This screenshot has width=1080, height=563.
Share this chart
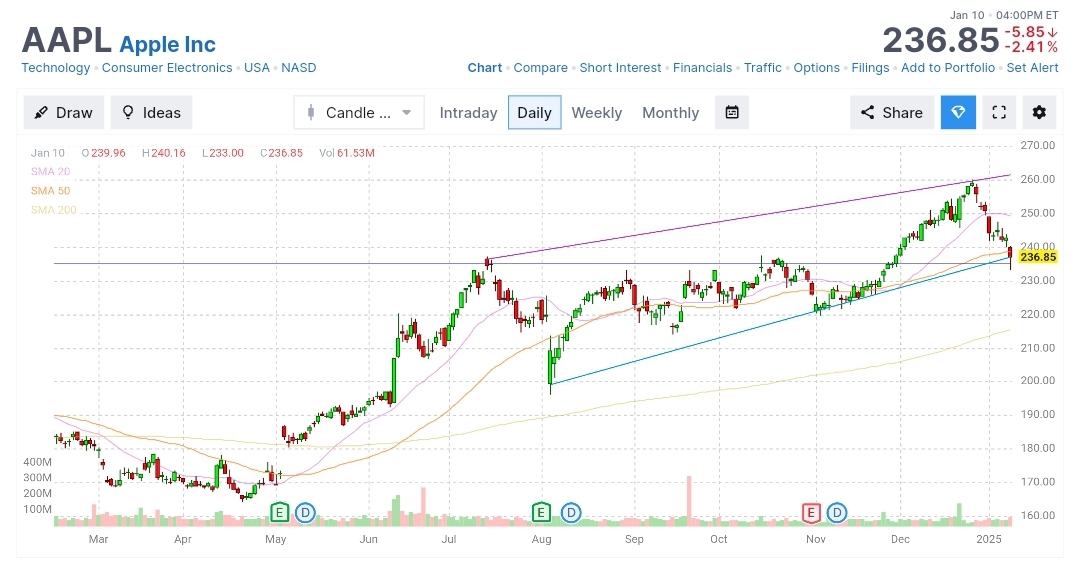pyautogui.click(x=892, y=112)
